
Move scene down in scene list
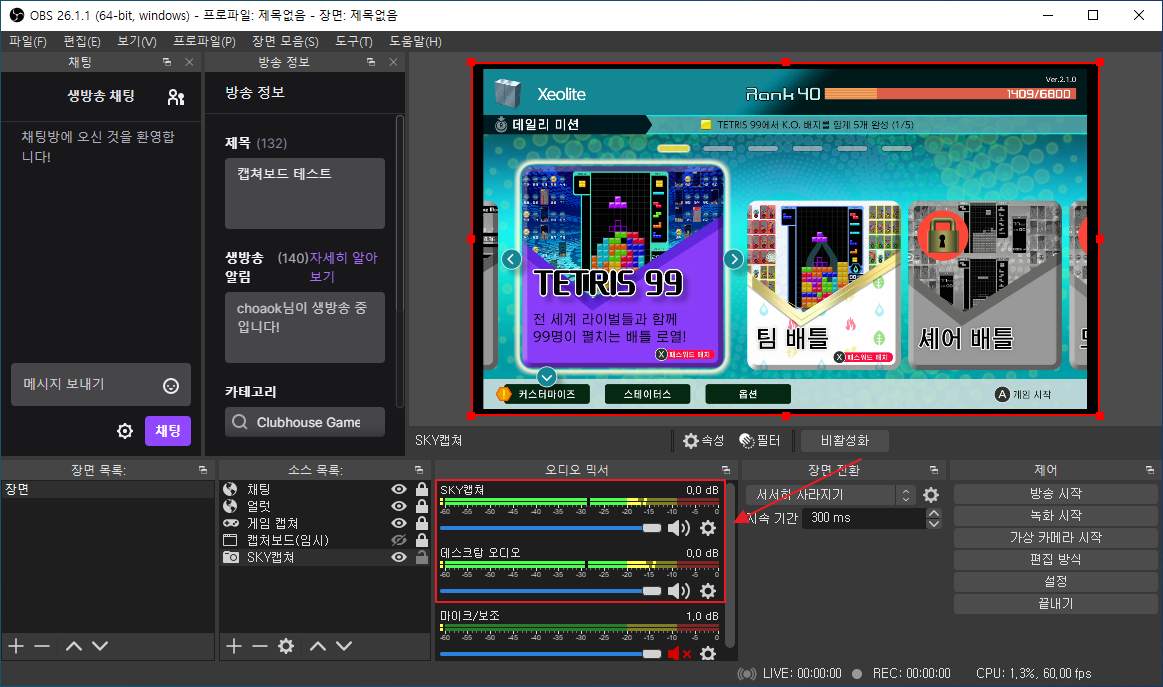point(100,646)
